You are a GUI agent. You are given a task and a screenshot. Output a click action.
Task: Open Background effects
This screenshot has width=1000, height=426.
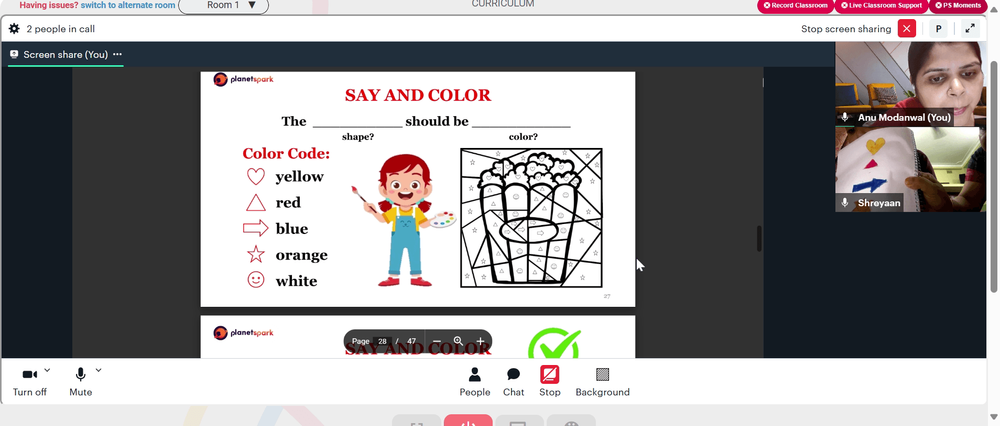603,381
